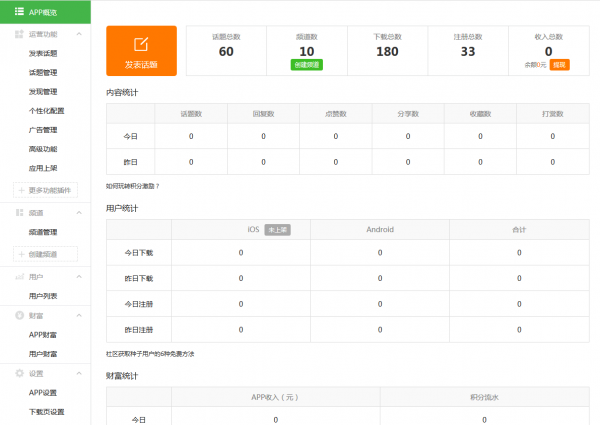Click the 余额0元 text
The height and width of the screenshot is (425, 600).
(535, 65)
